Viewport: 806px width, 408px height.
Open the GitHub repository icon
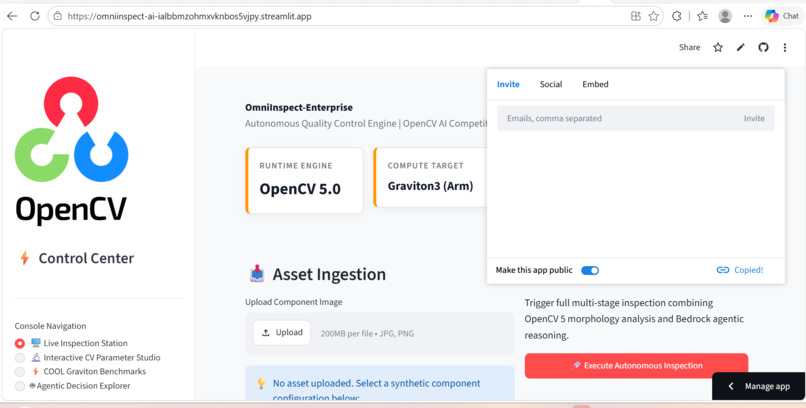(x=763, y=47)
